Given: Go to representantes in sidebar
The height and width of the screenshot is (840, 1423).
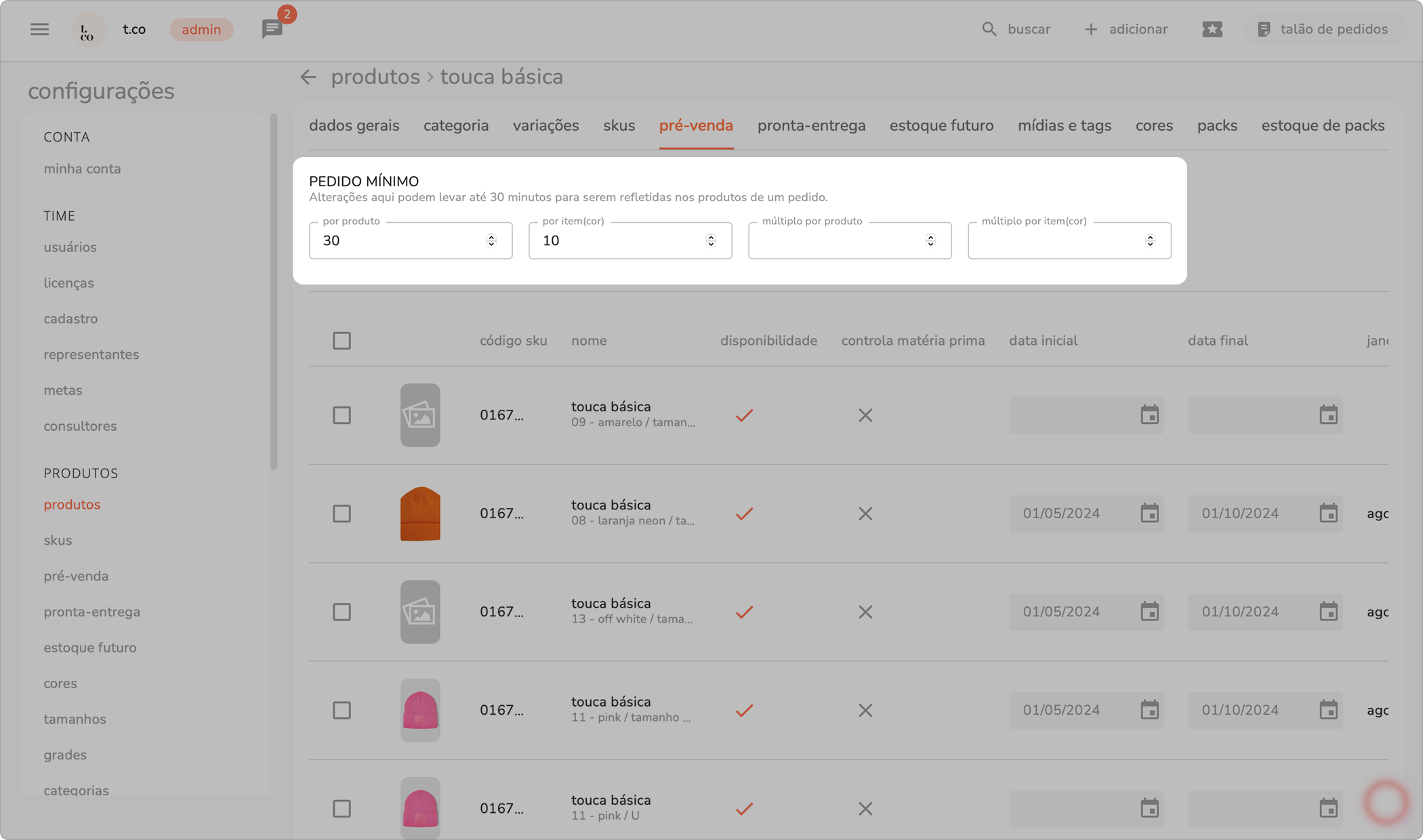Looking at the screenshot, I should pos(91,355).
